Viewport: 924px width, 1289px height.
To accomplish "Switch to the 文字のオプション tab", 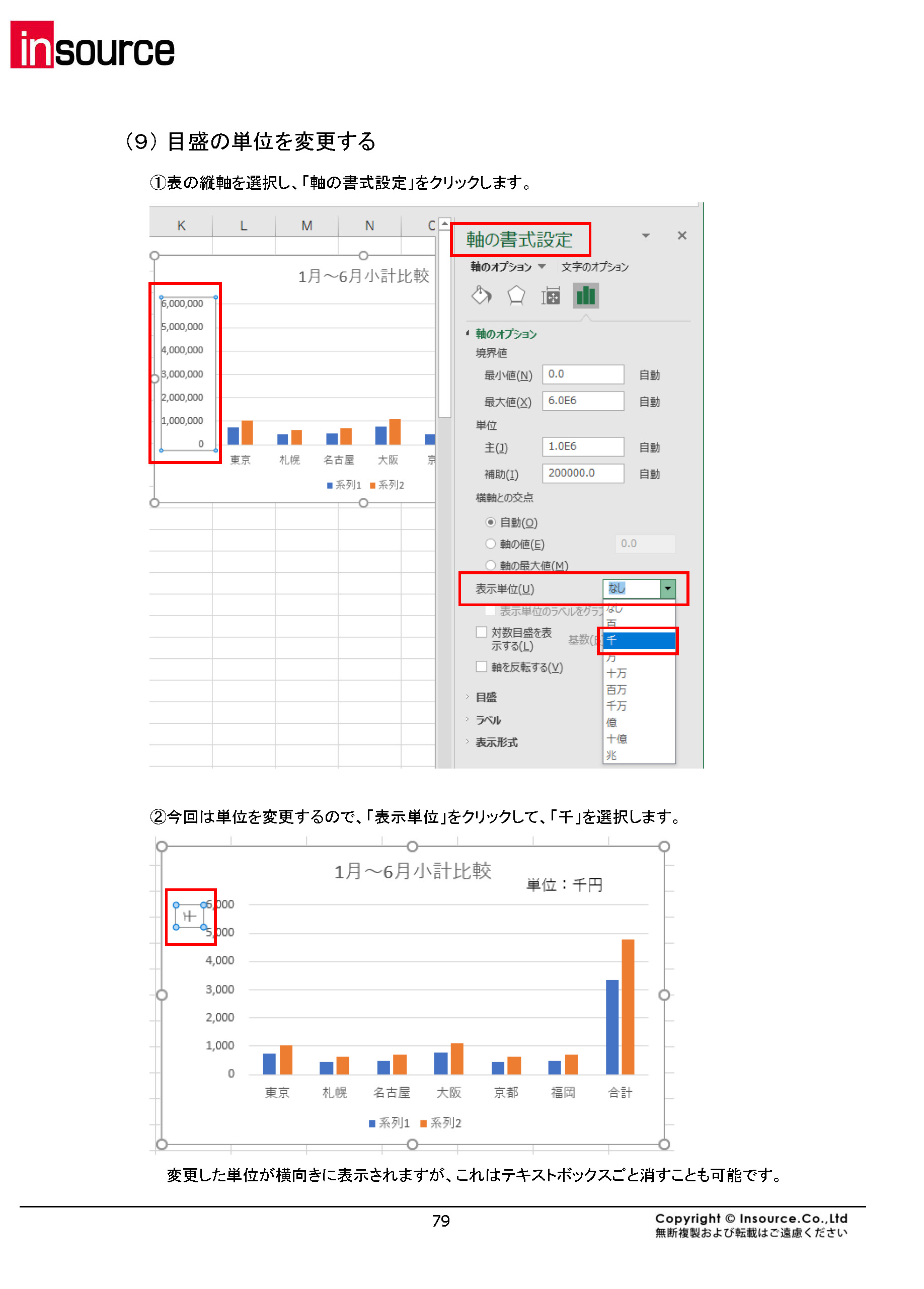I will [594, 267].
